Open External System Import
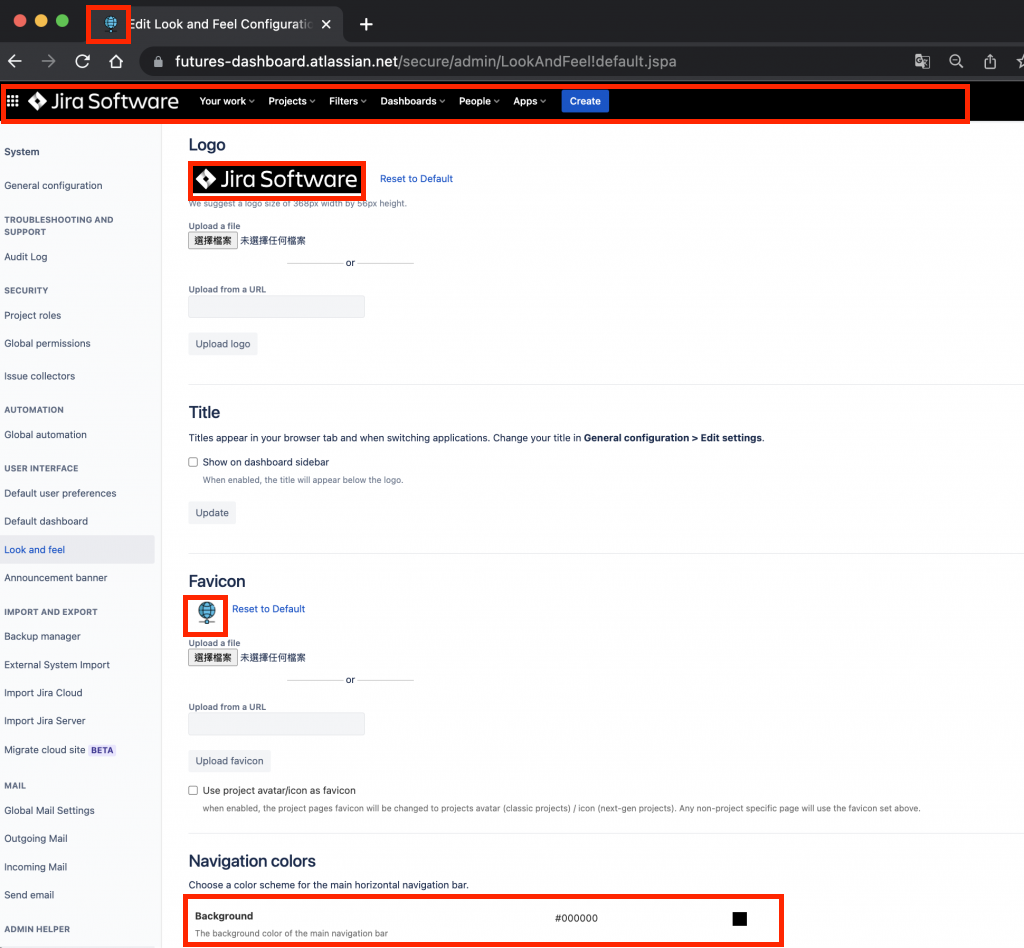The width and height of the screenshot is (1024, 948). (57, 665)
